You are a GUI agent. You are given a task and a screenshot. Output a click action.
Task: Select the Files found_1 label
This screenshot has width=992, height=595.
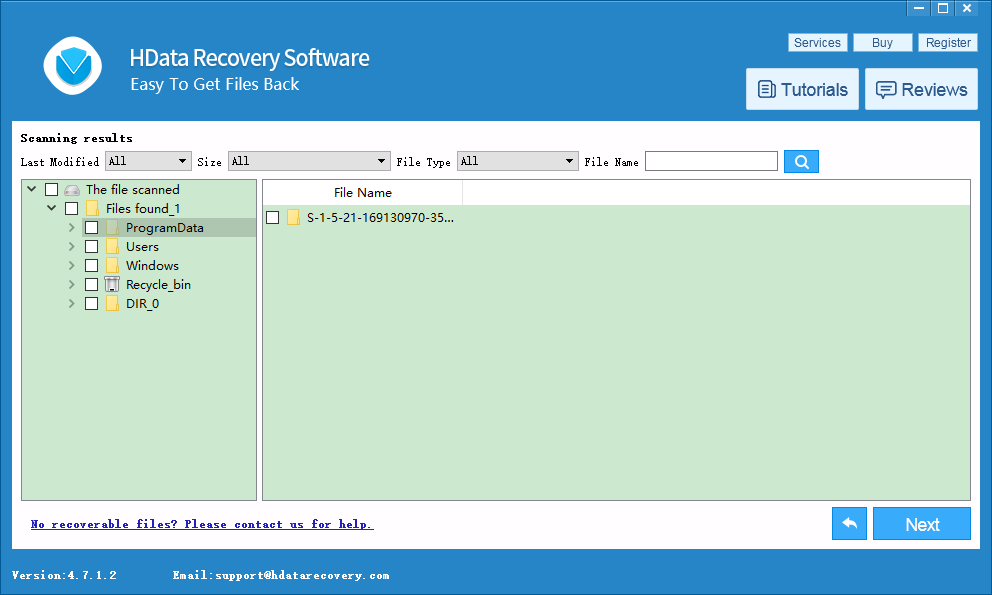(x=143, y=208)
